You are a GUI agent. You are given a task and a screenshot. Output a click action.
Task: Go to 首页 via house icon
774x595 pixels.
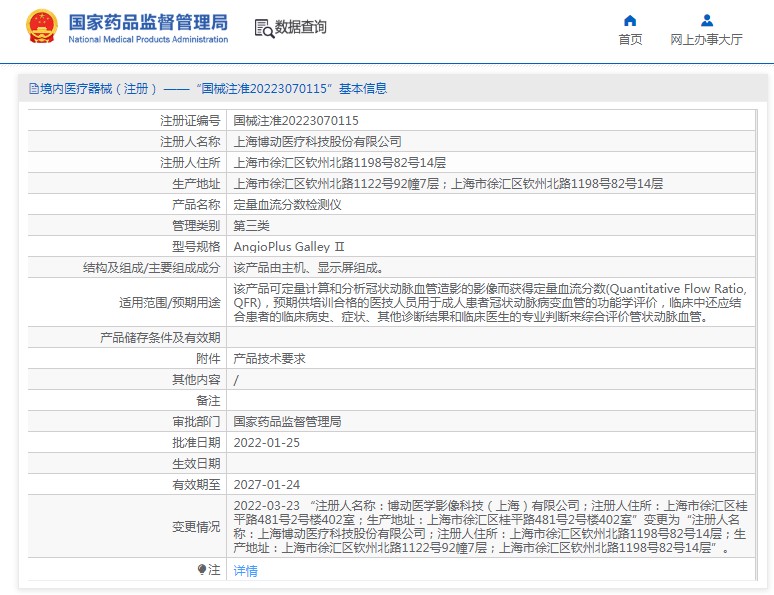coord(630,20)
